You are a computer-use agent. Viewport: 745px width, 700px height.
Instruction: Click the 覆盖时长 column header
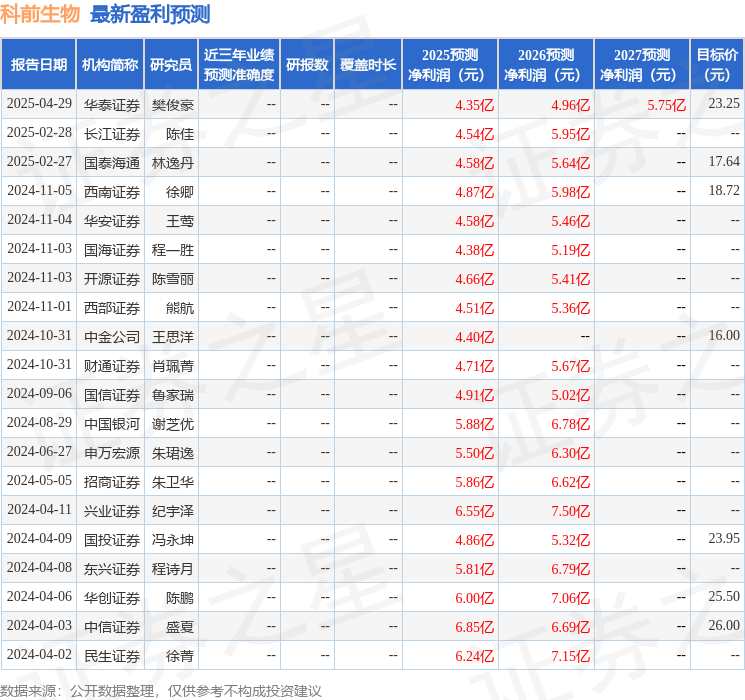[367, 65]
